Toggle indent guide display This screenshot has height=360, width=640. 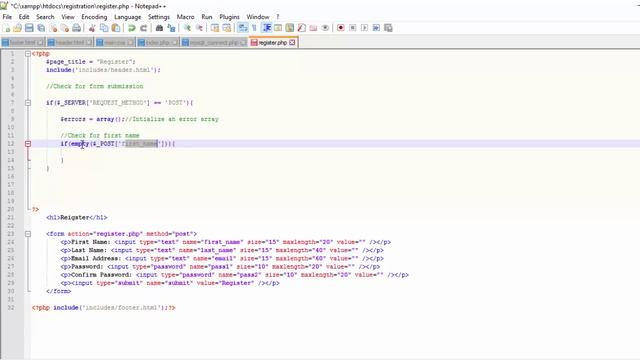pyautogui.click(x=266, y=28)
